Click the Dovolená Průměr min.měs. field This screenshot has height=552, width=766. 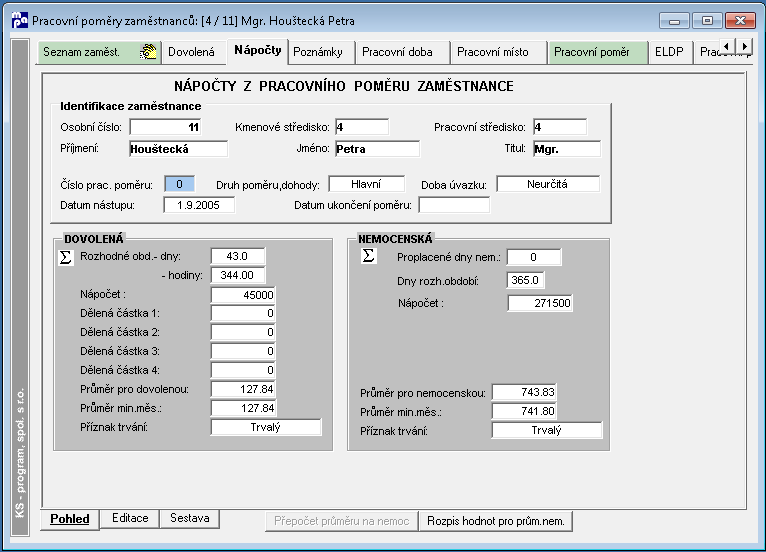pos(243,408)
